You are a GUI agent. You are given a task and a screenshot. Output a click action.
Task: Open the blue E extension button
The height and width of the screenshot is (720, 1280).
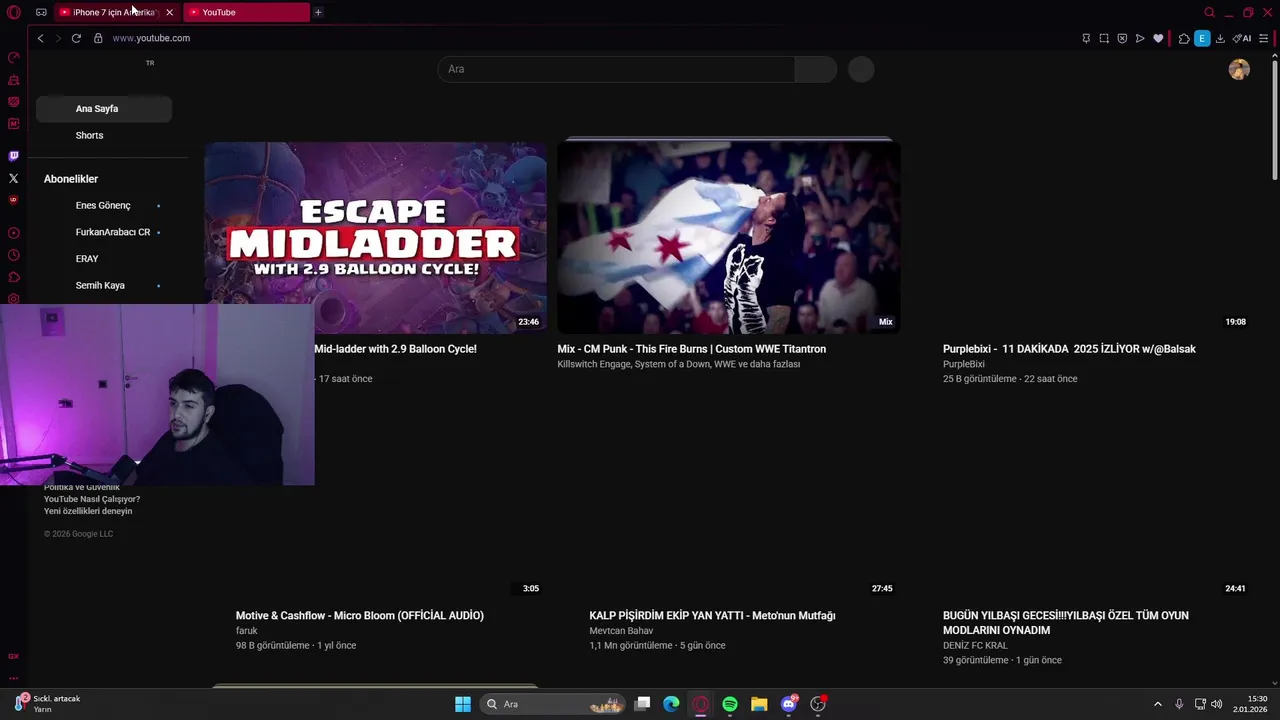pyautogui.click(x=1202, y=38)
